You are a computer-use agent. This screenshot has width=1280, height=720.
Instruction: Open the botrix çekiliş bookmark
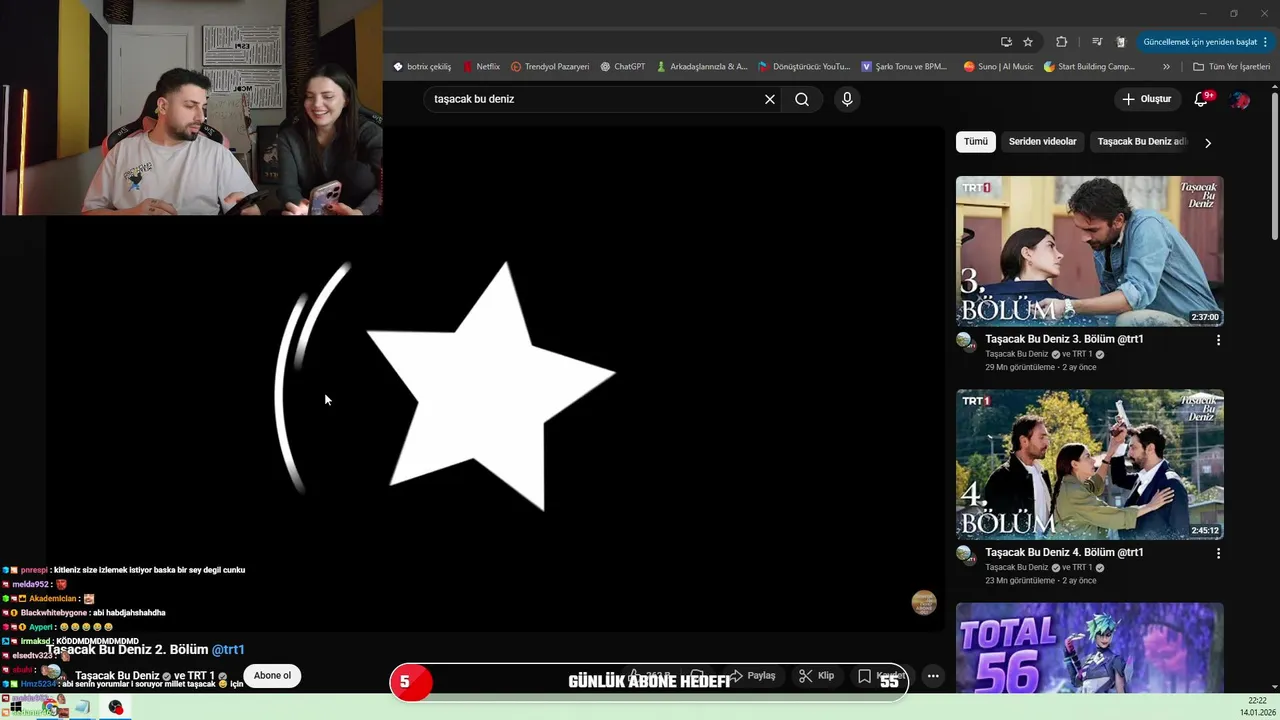click(x=422, y=67)
